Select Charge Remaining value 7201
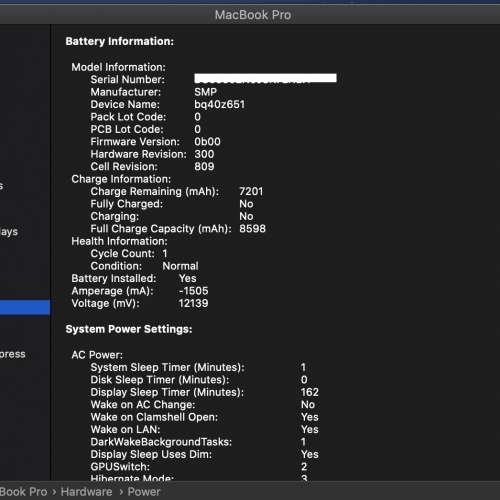500x500 pixels. [x=251, y=191]
